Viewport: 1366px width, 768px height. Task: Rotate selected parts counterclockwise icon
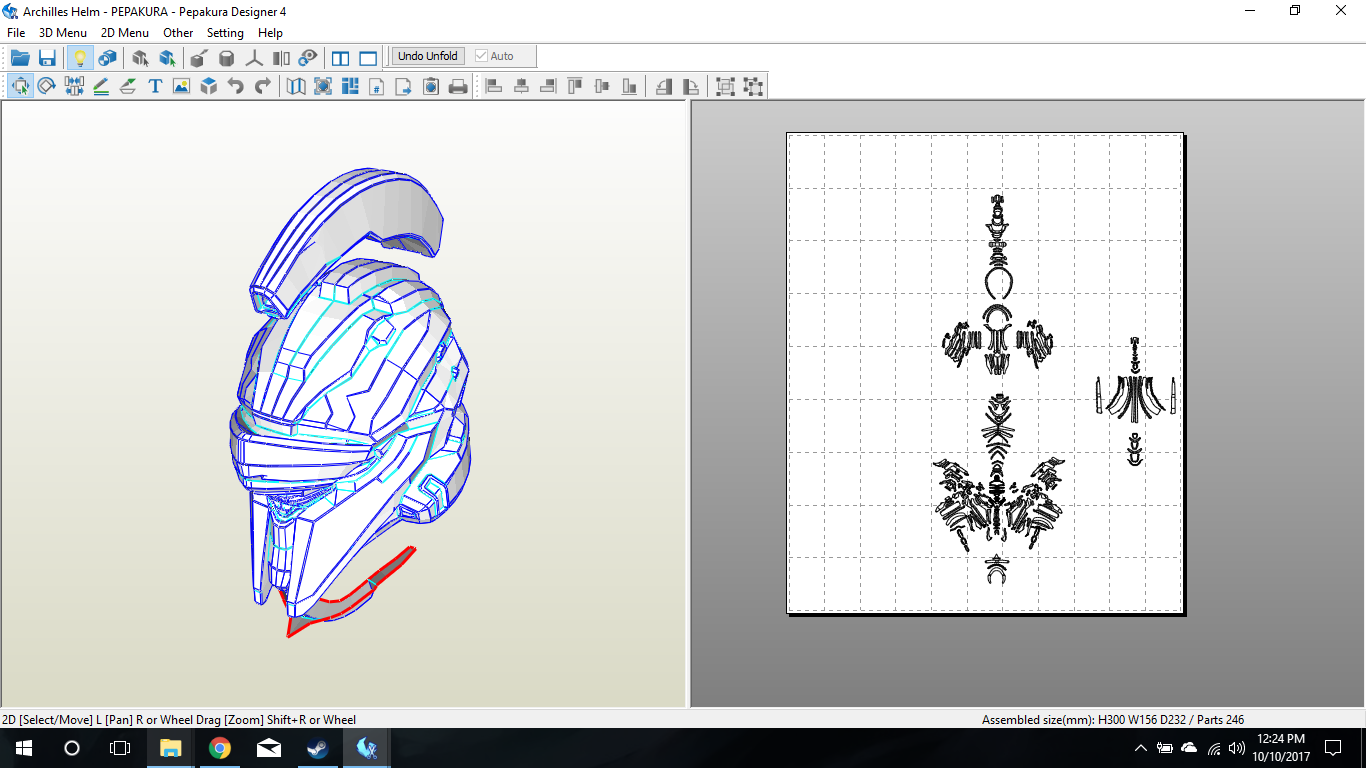pyautogui.click(x=664, y=86)
